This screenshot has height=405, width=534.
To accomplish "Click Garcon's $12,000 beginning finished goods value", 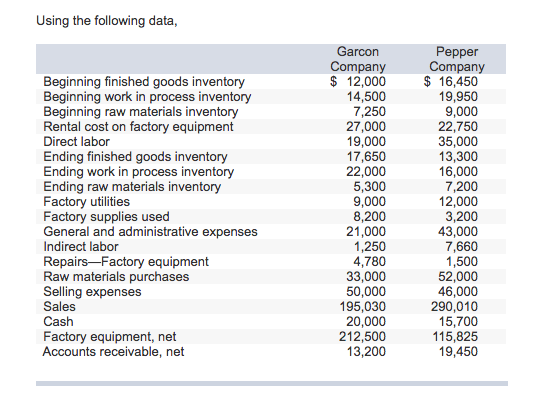I will 358,82.
